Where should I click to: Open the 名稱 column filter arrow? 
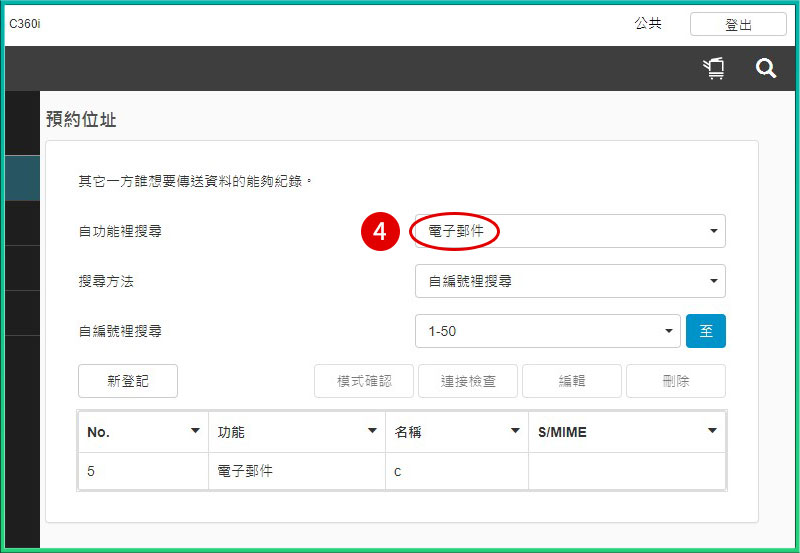pyautogui.click(x=515, y=432)
